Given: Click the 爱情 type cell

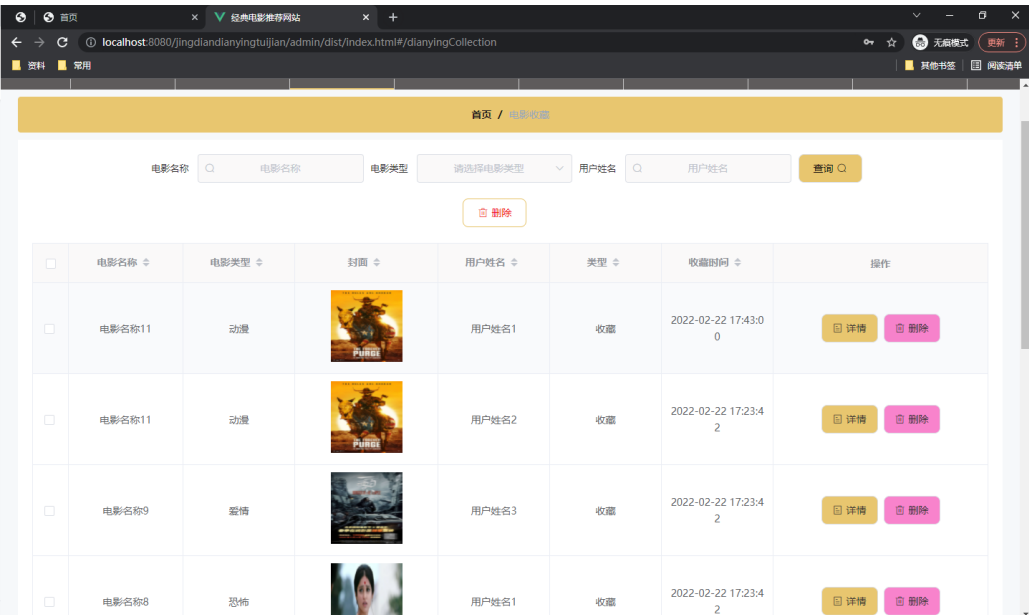Looking at the screenshot, I should pos(239,511).
